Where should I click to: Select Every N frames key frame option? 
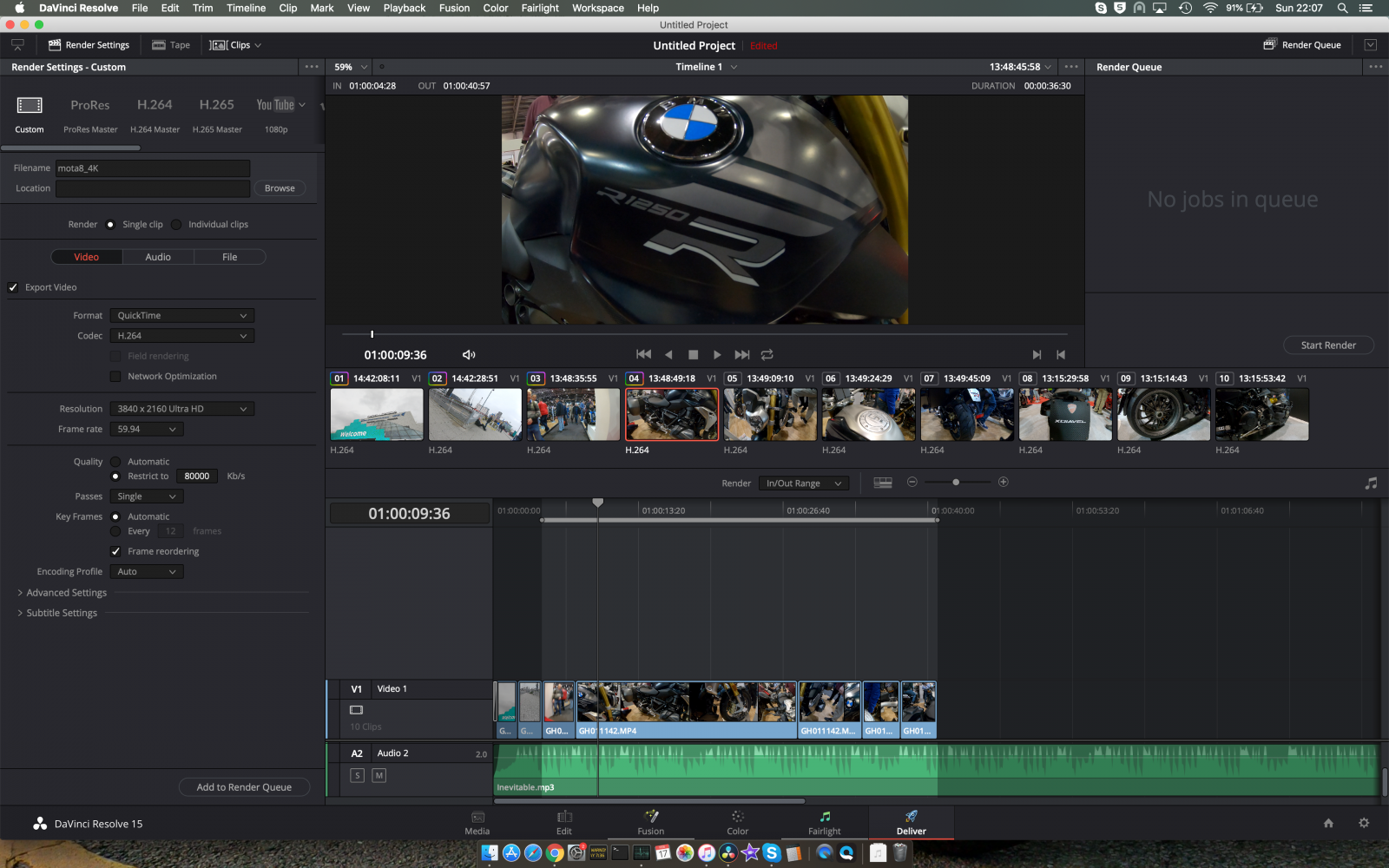115,531
